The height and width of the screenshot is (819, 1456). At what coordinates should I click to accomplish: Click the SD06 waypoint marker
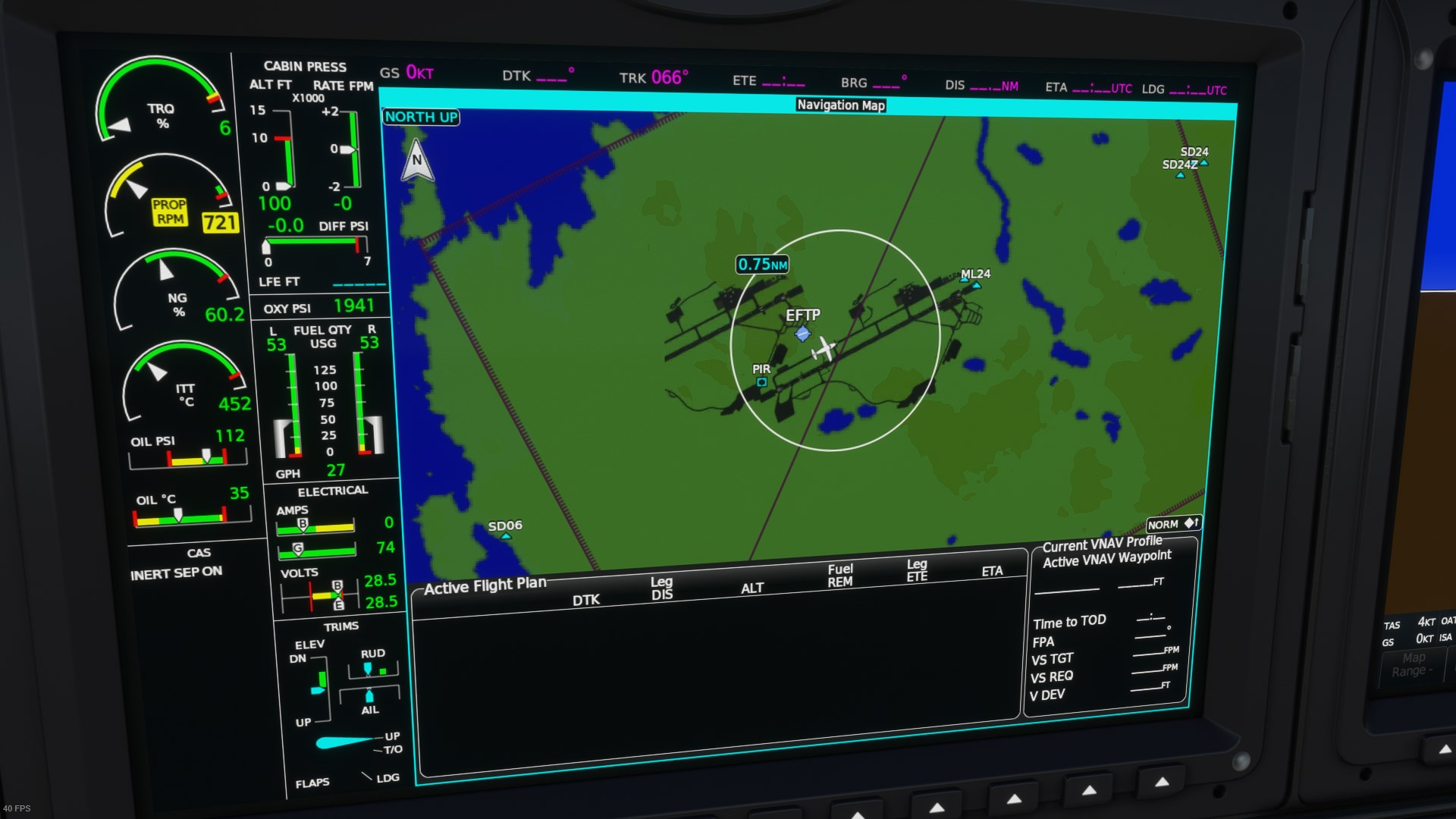click(x=506, y=536)
